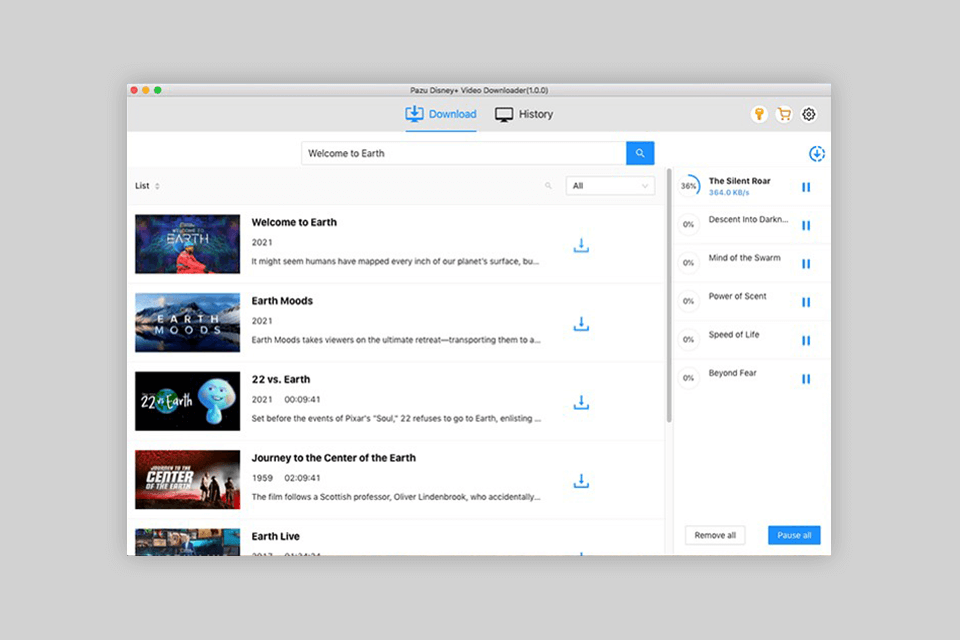Select Power of Scent queue item
The image size is (960, 640).
point(752,301)
